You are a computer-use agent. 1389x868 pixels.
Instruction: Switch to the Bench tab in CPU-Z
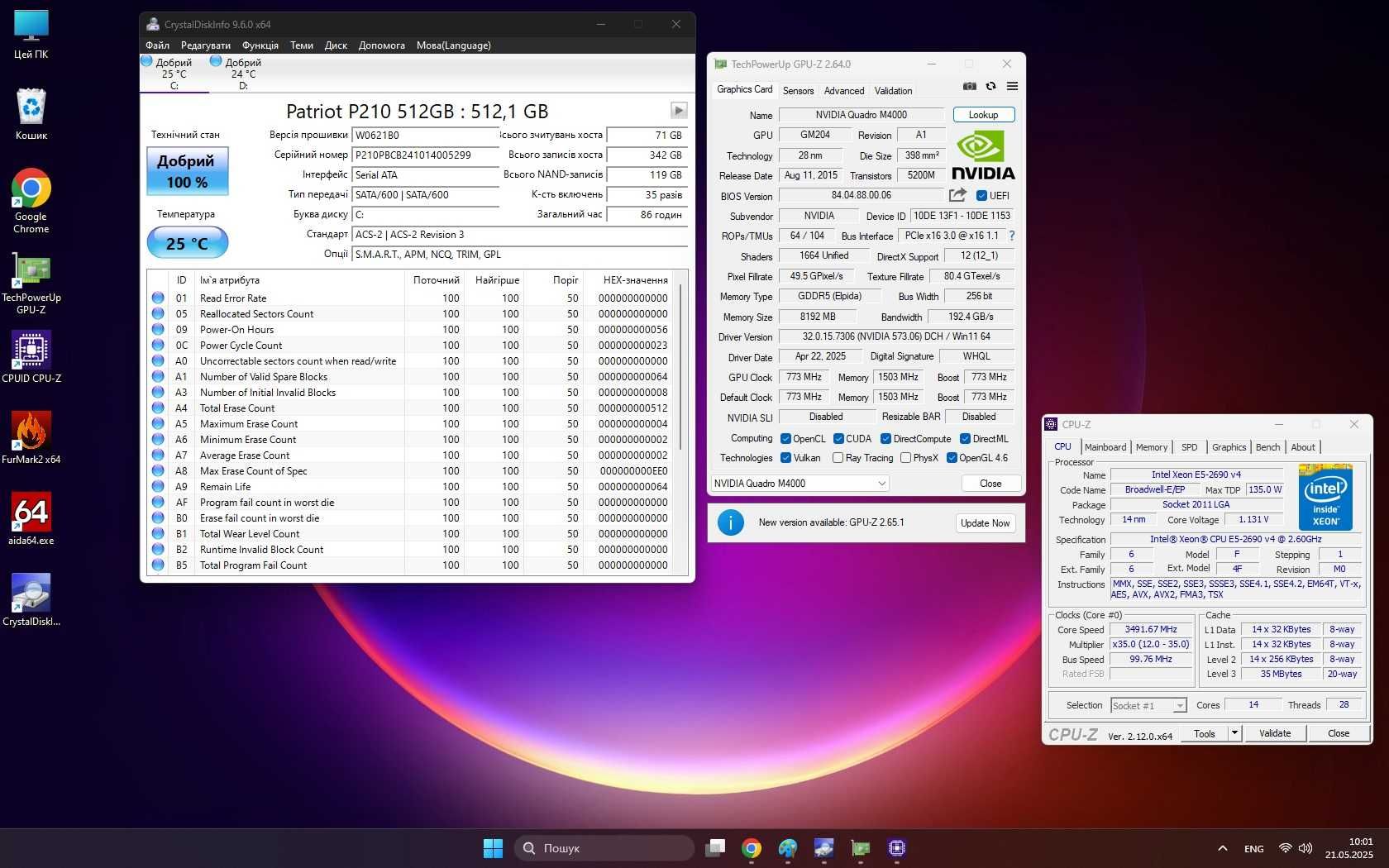coord(1267,447)
